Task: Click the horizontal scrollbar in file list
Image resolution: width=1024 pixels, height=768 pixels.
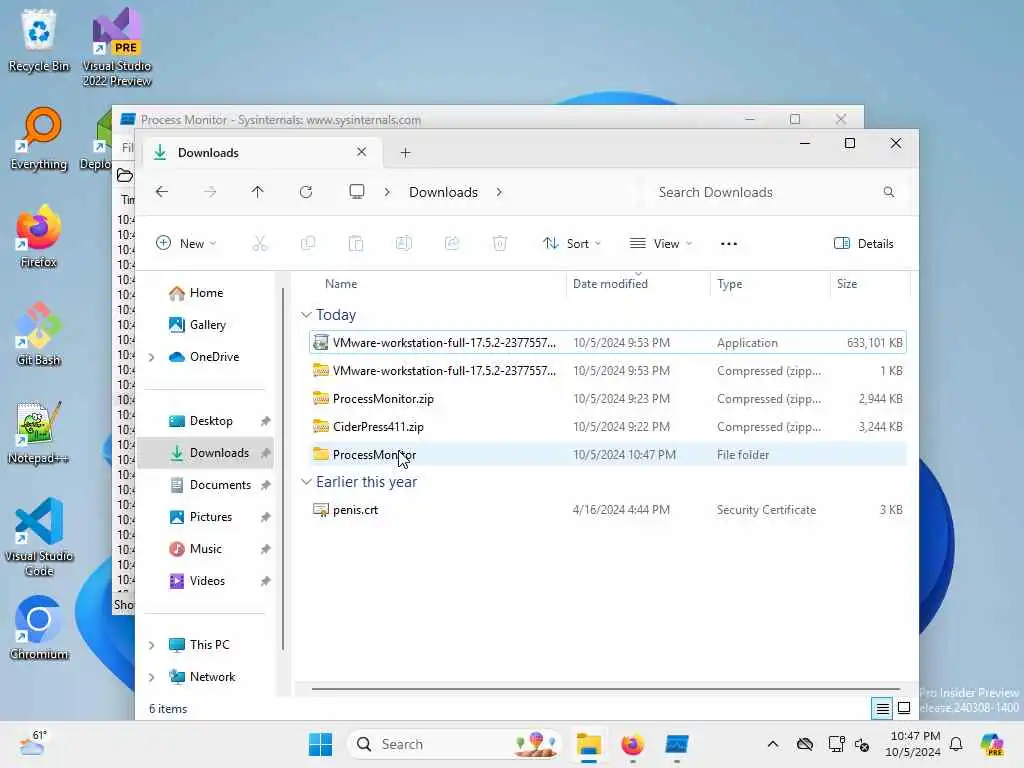Action: 605,689
